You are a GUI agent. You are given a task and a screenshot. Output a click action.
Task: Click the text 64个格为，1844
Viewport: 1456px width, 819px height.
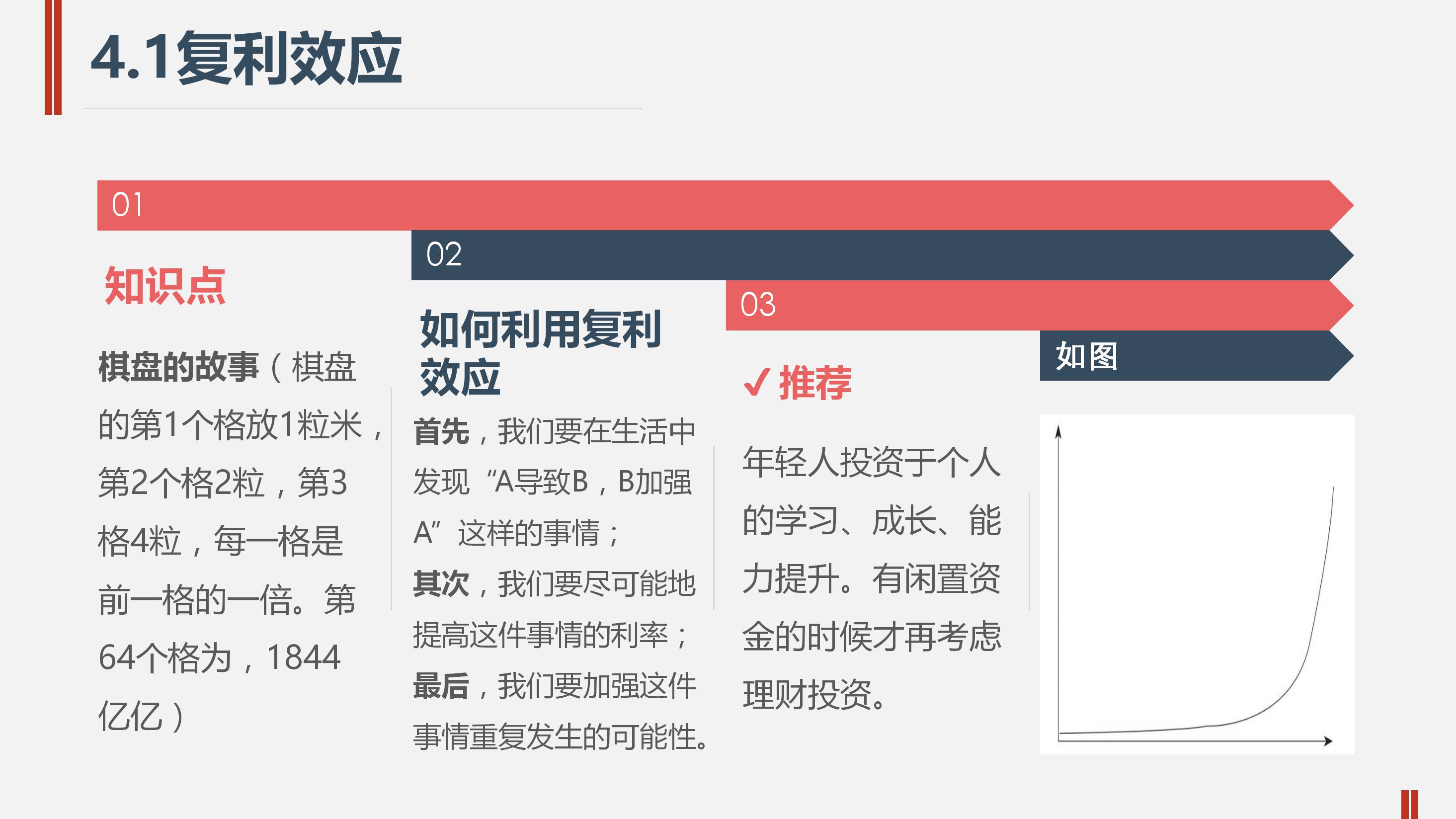pos(219,657)
